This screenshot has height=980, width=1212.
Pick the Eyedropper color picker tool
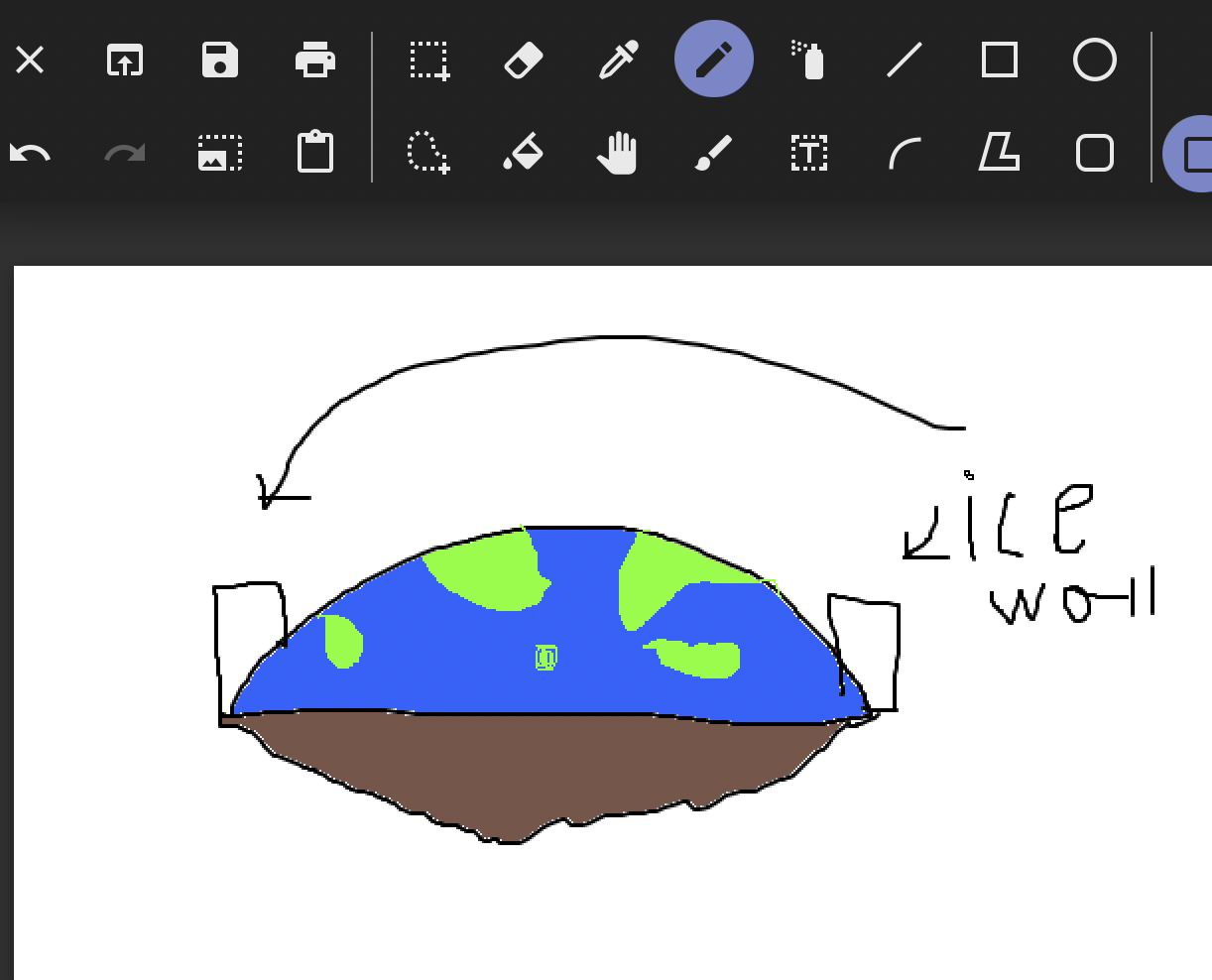(x=618, y=60)
